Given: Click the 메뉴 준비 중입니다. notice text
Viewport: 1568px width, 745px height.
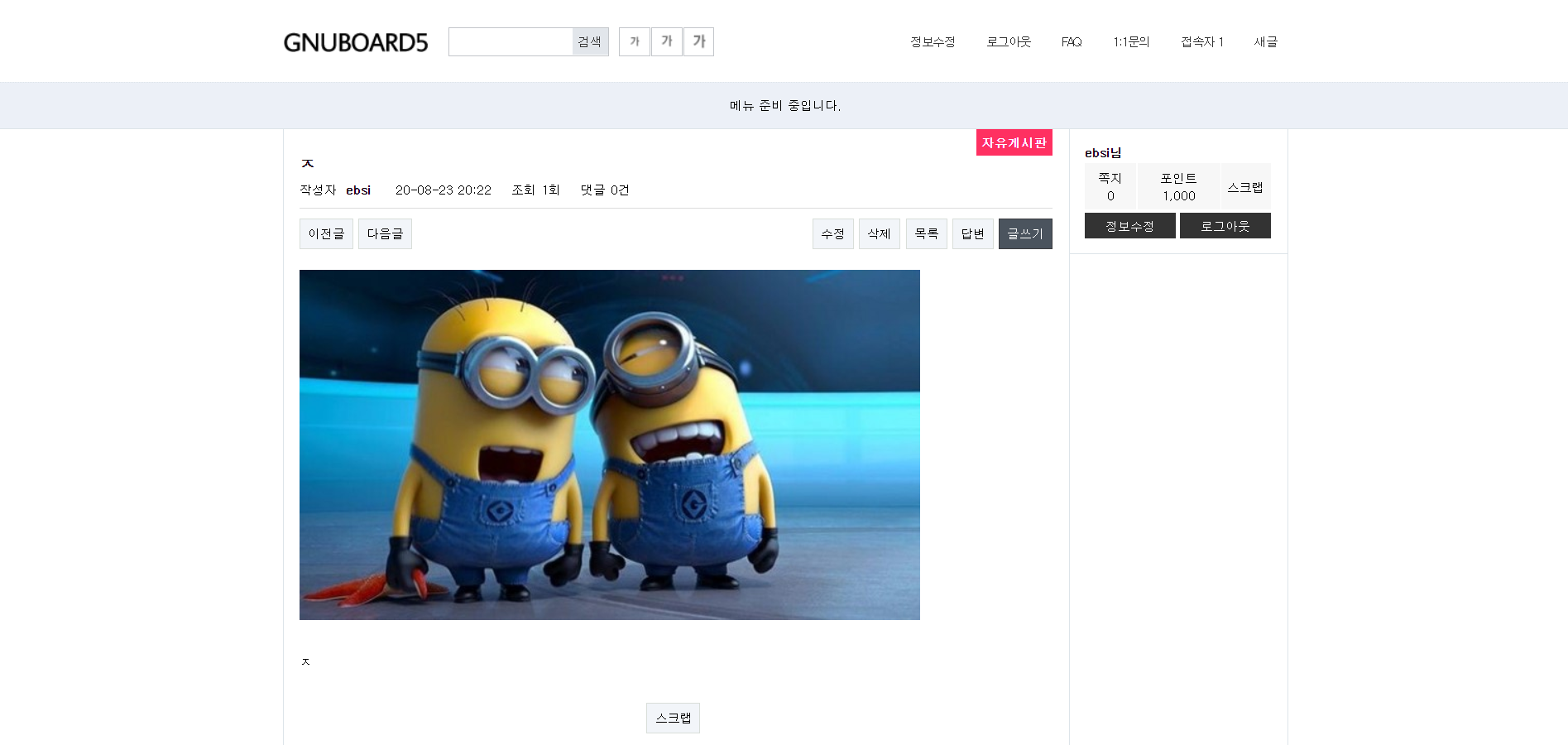Looking at the screenshot, I should 785,106.
